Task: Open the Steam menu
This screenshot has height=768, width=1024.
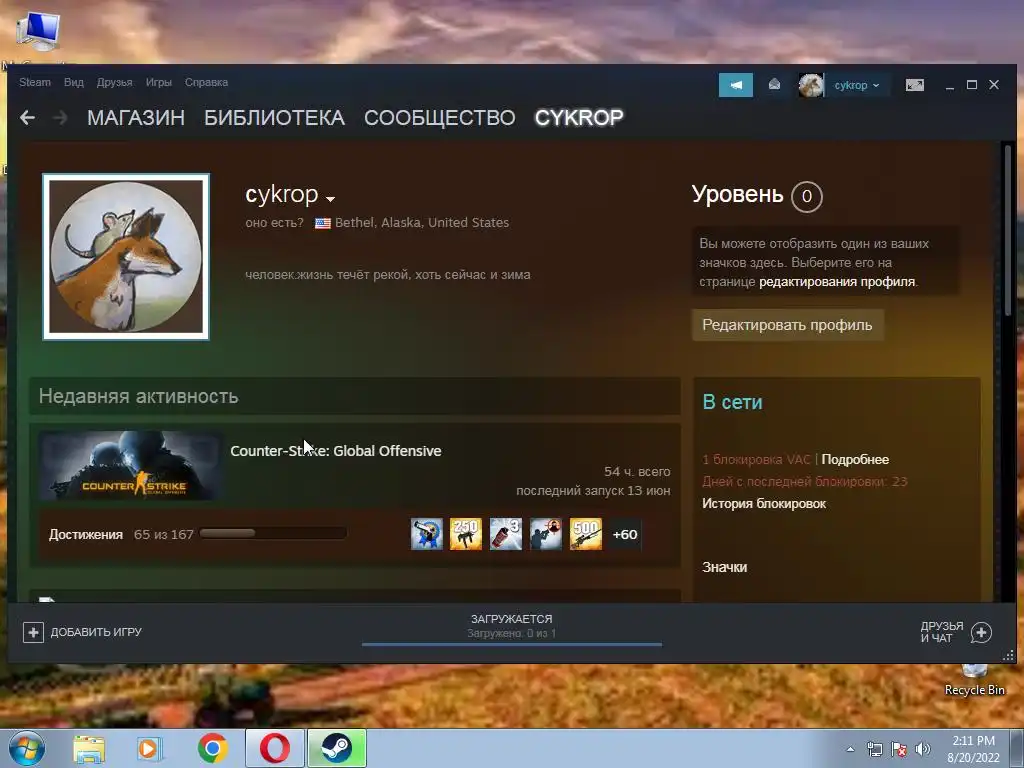Action: tap(35, 82)
